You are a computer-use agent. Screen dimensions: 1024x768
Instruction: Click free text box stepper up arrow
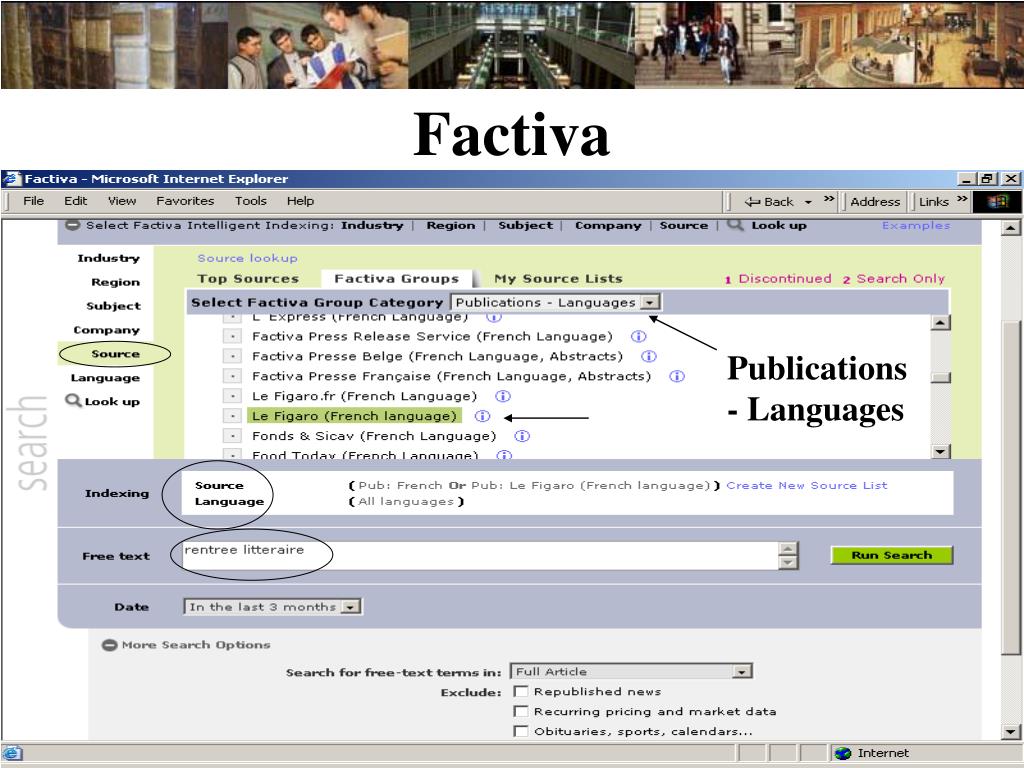(x=788, y=549)
